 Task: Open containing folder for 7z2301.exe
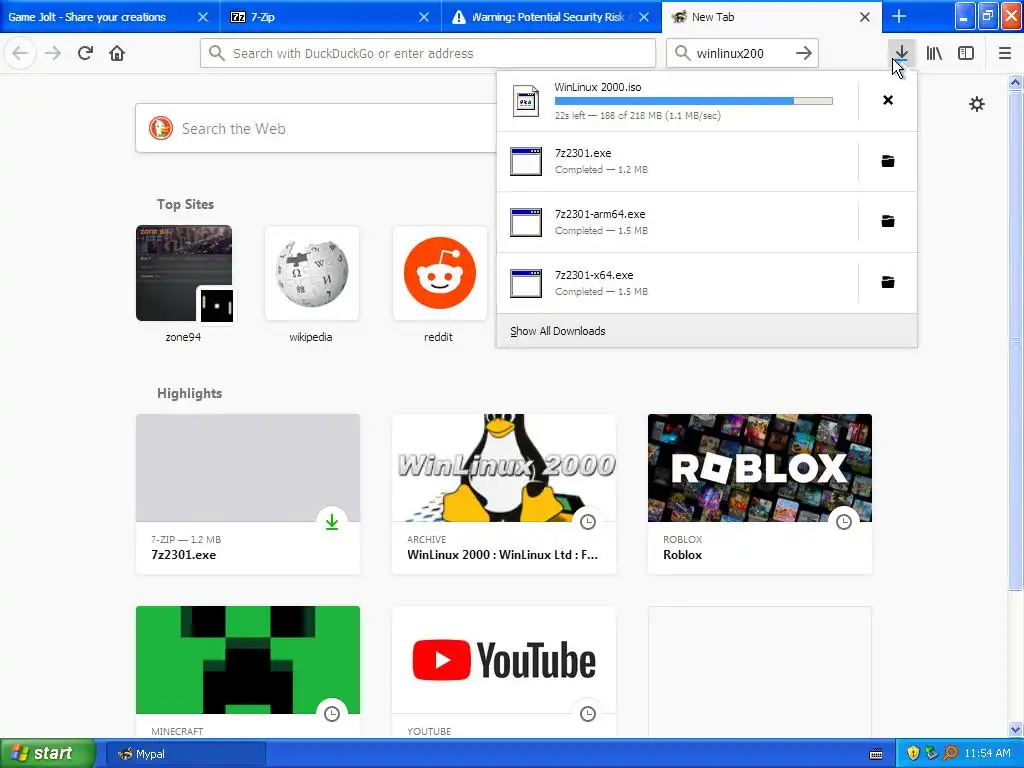888,161
